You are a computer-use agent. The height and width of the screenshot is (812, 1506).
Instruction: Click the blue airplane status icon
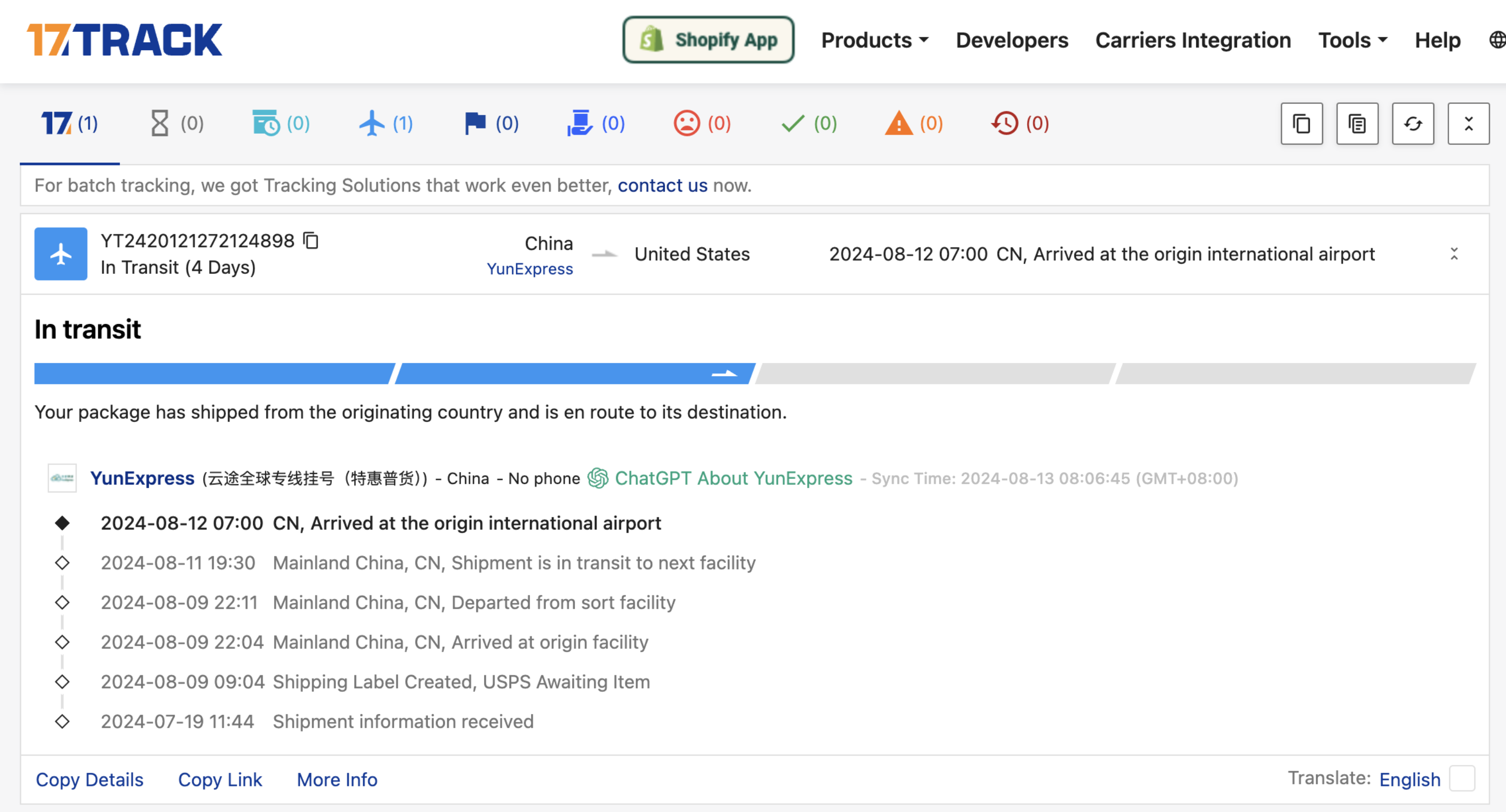(x=61, y=253)
